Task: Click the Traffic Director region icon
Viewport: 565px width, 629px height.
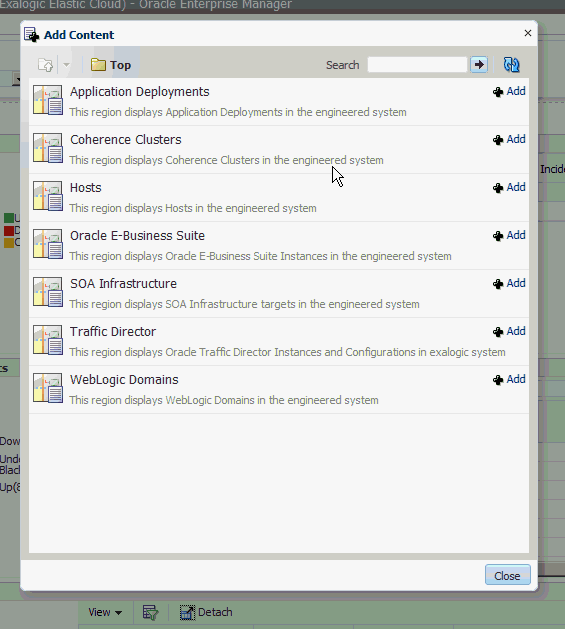Action: pyautogui.click(x=47, y=340)
